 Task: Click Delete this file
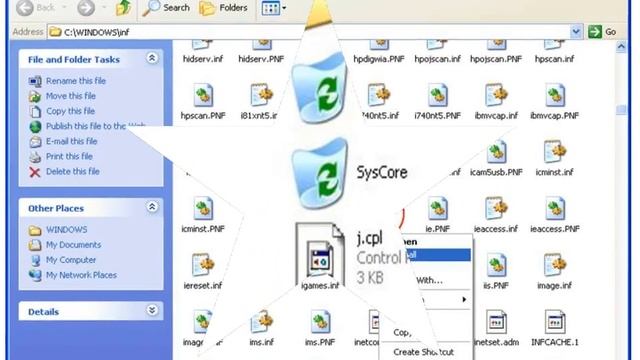point(73,171)
